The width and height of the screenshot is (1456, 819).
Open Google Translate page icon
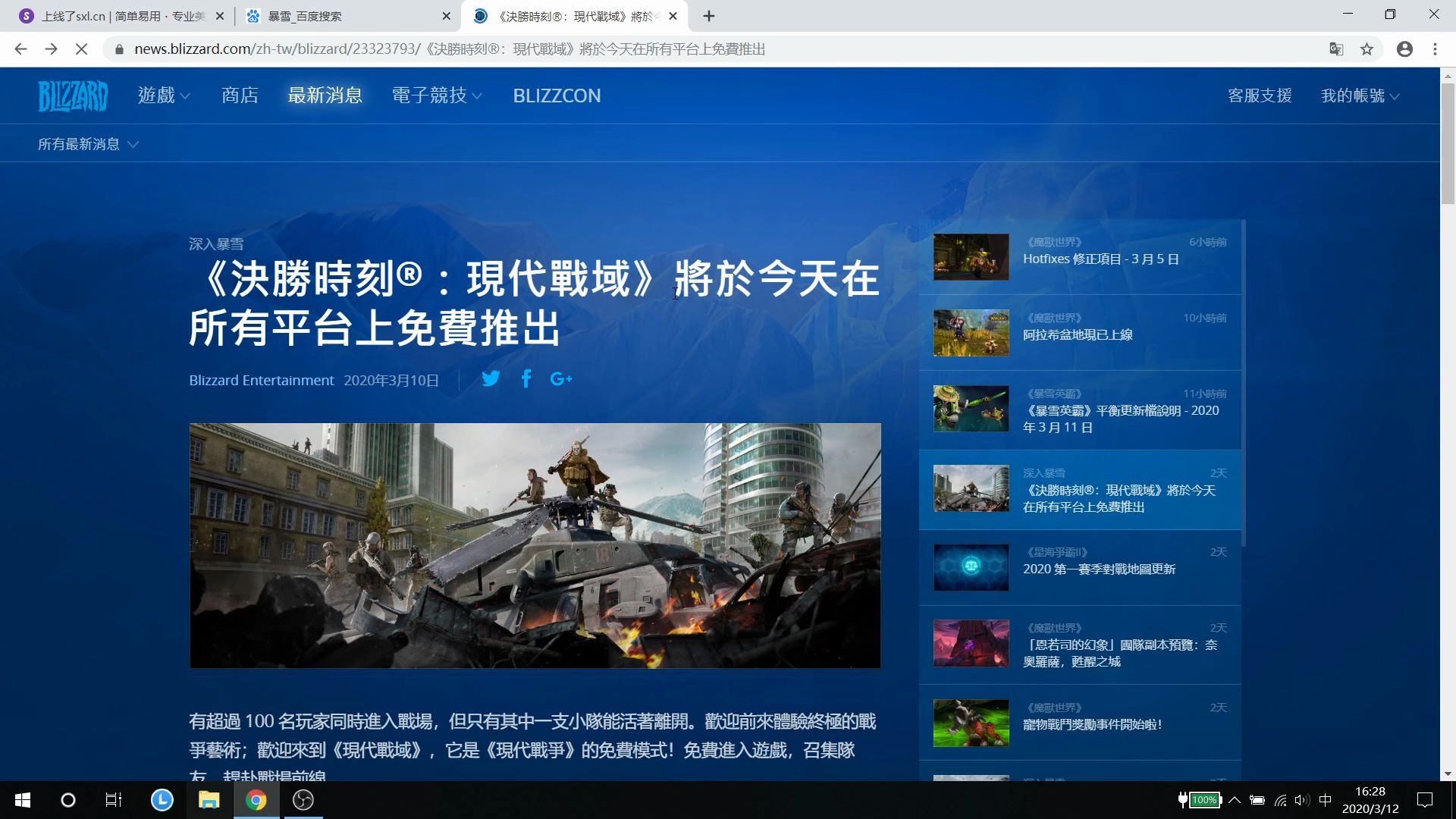click(1336, 49)
